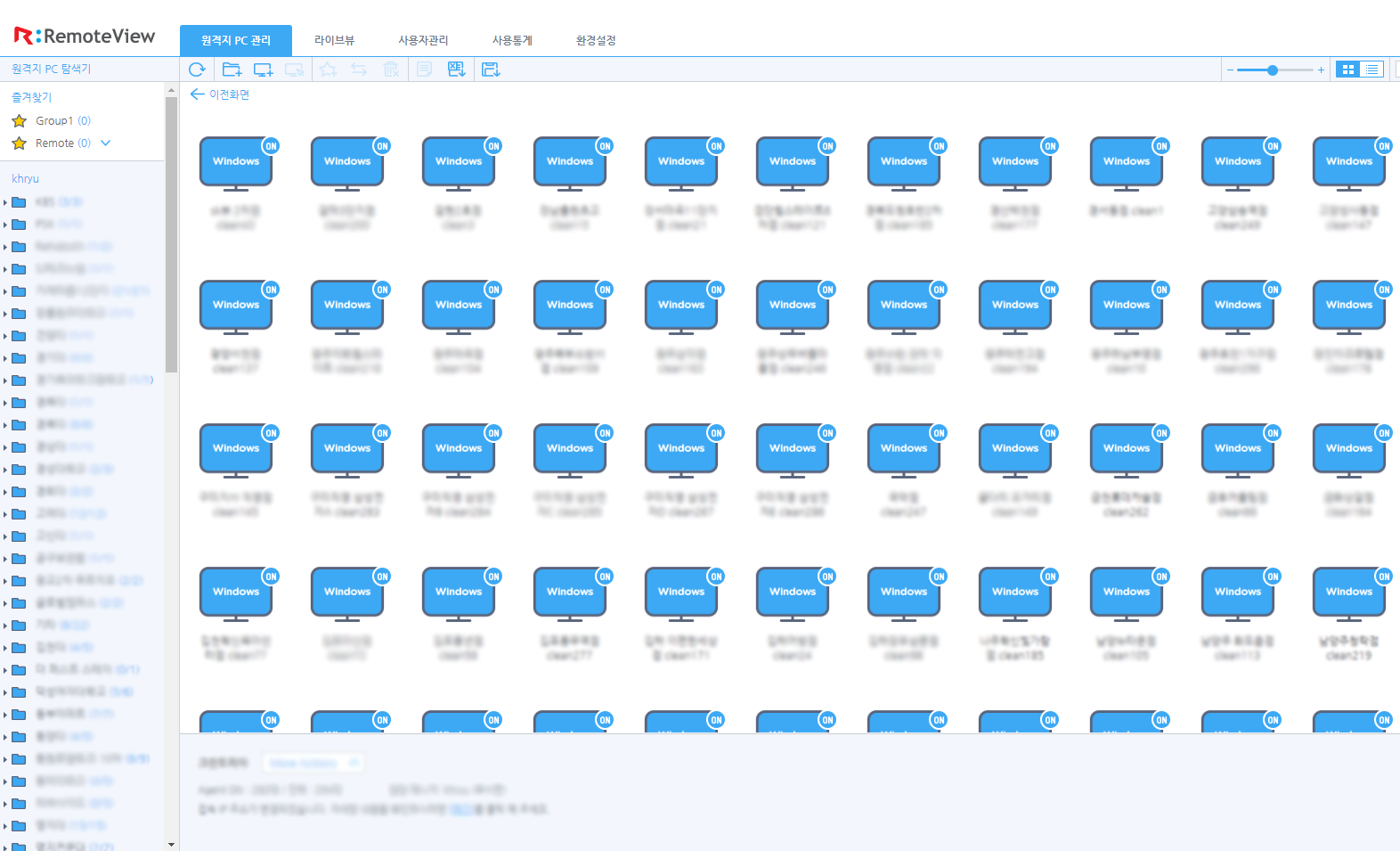
Task: Sidebar scrollbar down arrow
Action: 171,844
